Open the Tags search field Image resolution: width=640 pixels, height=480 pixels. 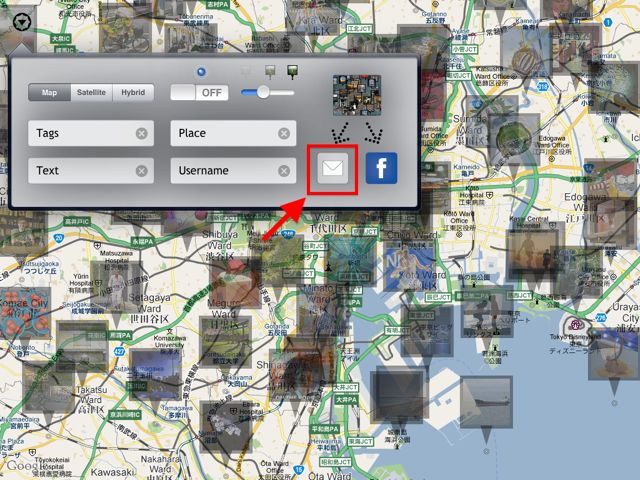click(91, 133)
